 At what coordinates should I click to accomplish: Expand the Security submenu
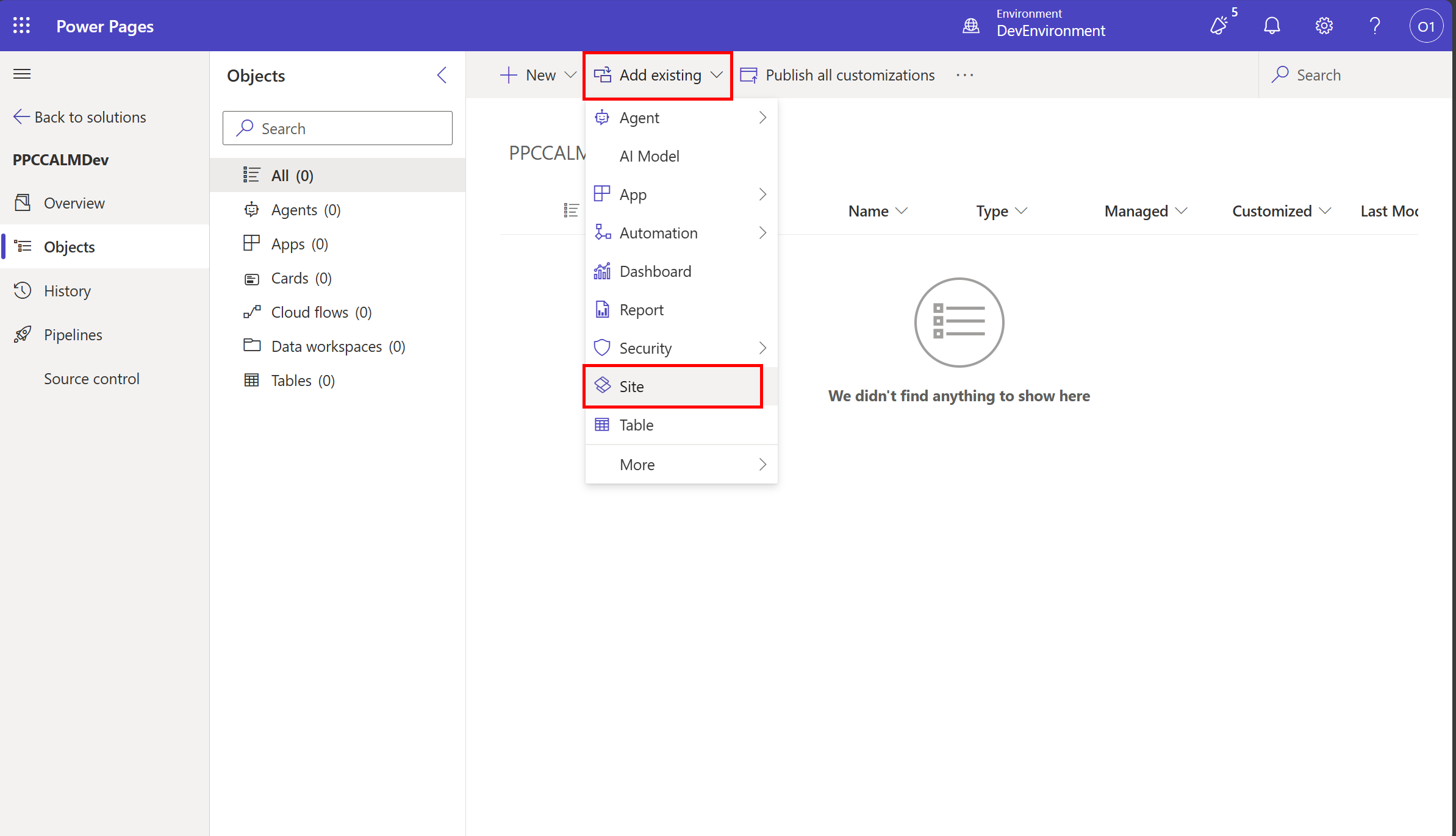pyautogui.click(x=762, y=348)
